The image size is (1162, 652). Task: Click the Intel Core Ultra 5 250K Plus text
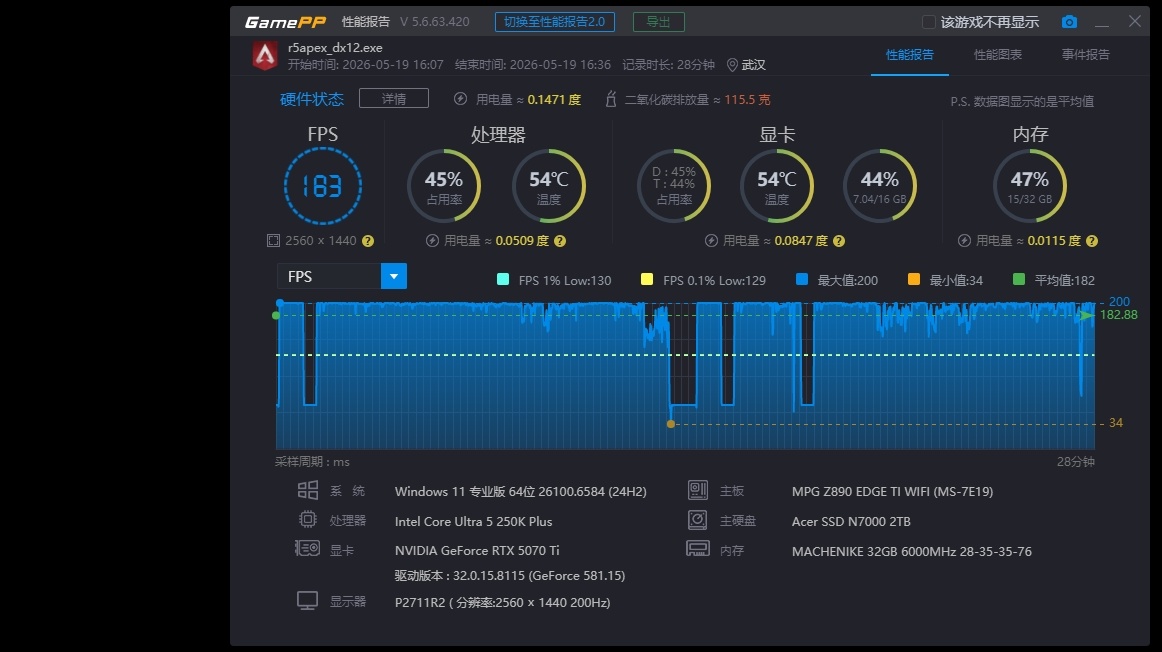(474, 522)
